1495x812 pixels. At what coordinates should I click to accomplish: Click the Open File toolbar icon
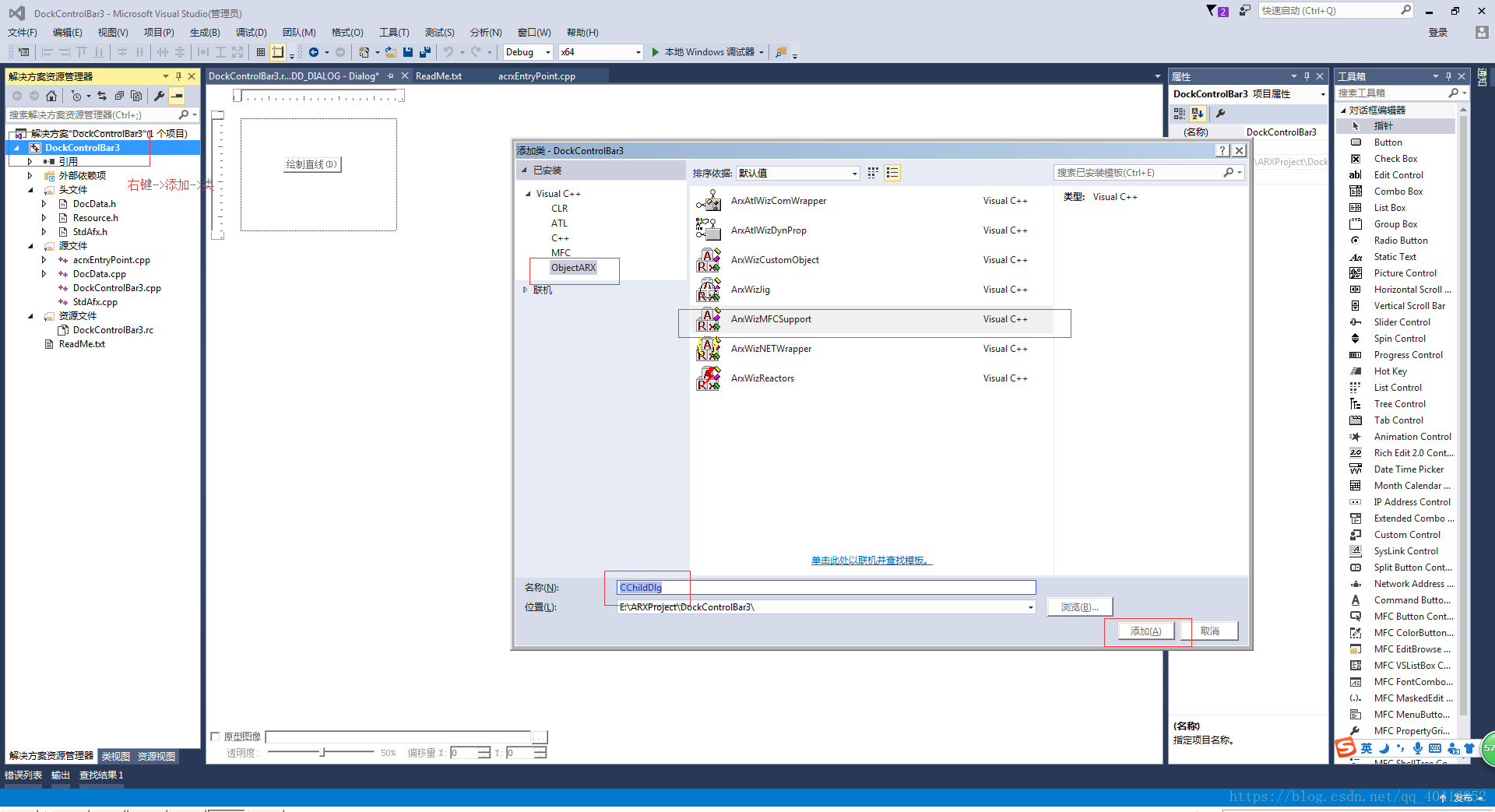click(390, 52)
